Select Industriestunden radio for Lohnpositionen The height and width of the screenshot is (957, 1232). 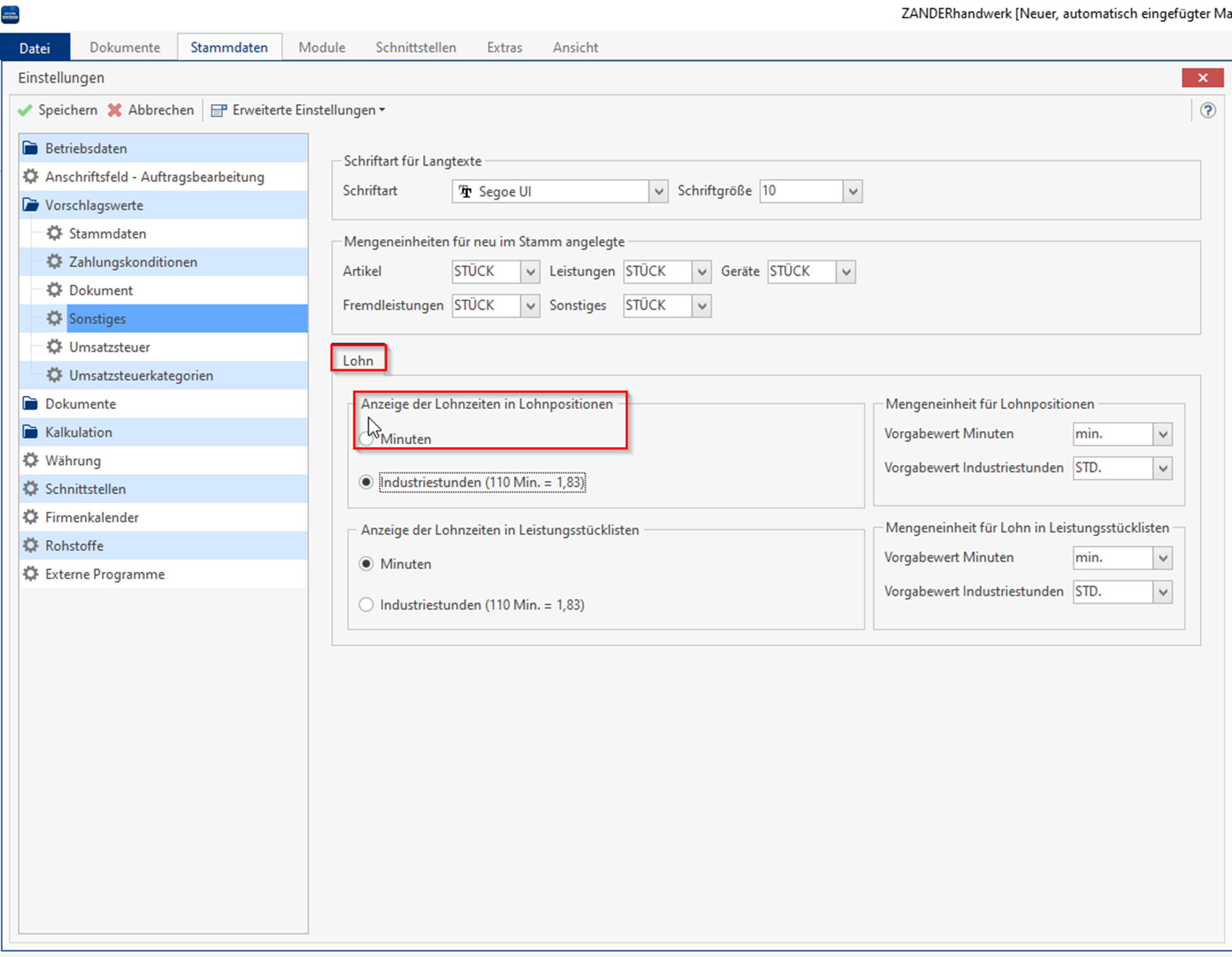click(x=366, y=482)
